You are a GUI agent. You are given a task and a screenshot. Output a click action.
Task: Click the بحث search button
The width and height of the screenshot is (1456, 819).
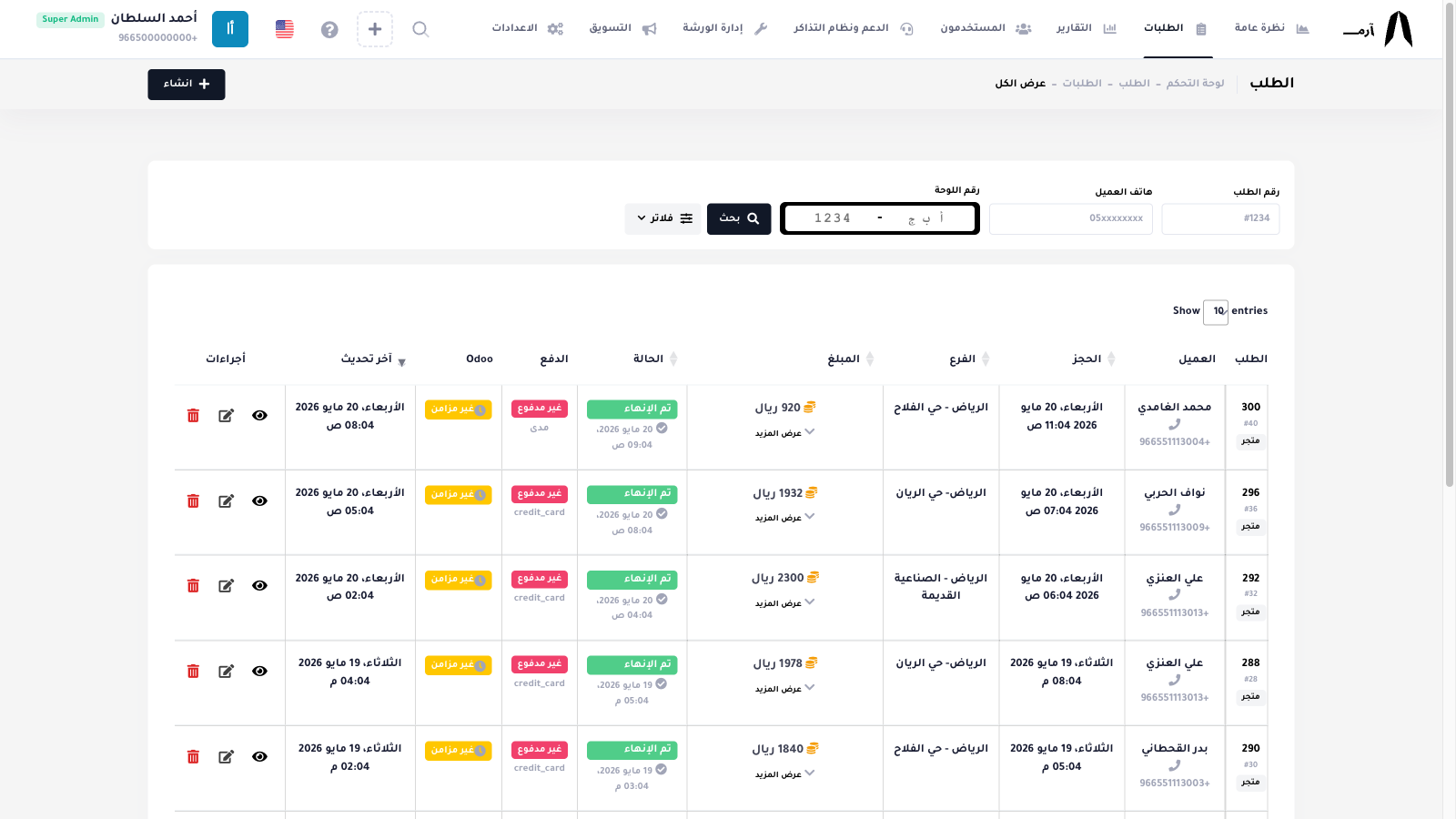pyautogui.click(x=739, y=218)
